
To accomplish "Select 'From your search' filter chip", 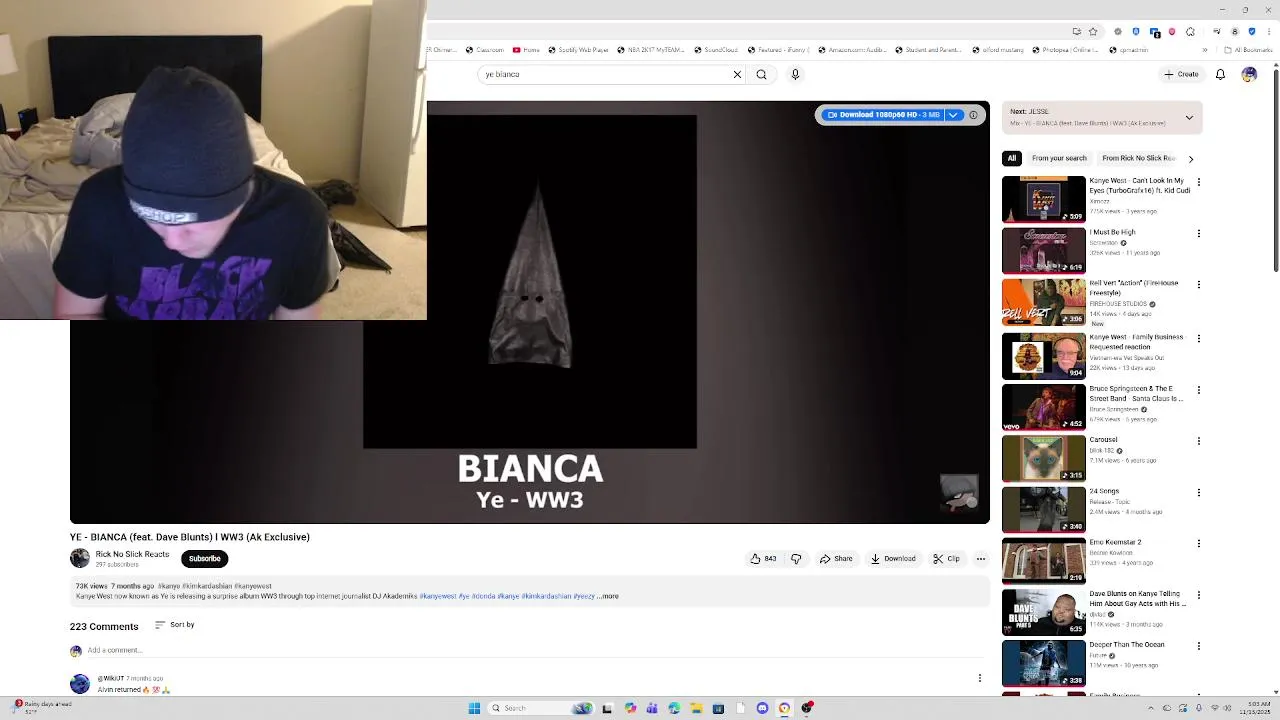I will click(x=1059, y=158).
